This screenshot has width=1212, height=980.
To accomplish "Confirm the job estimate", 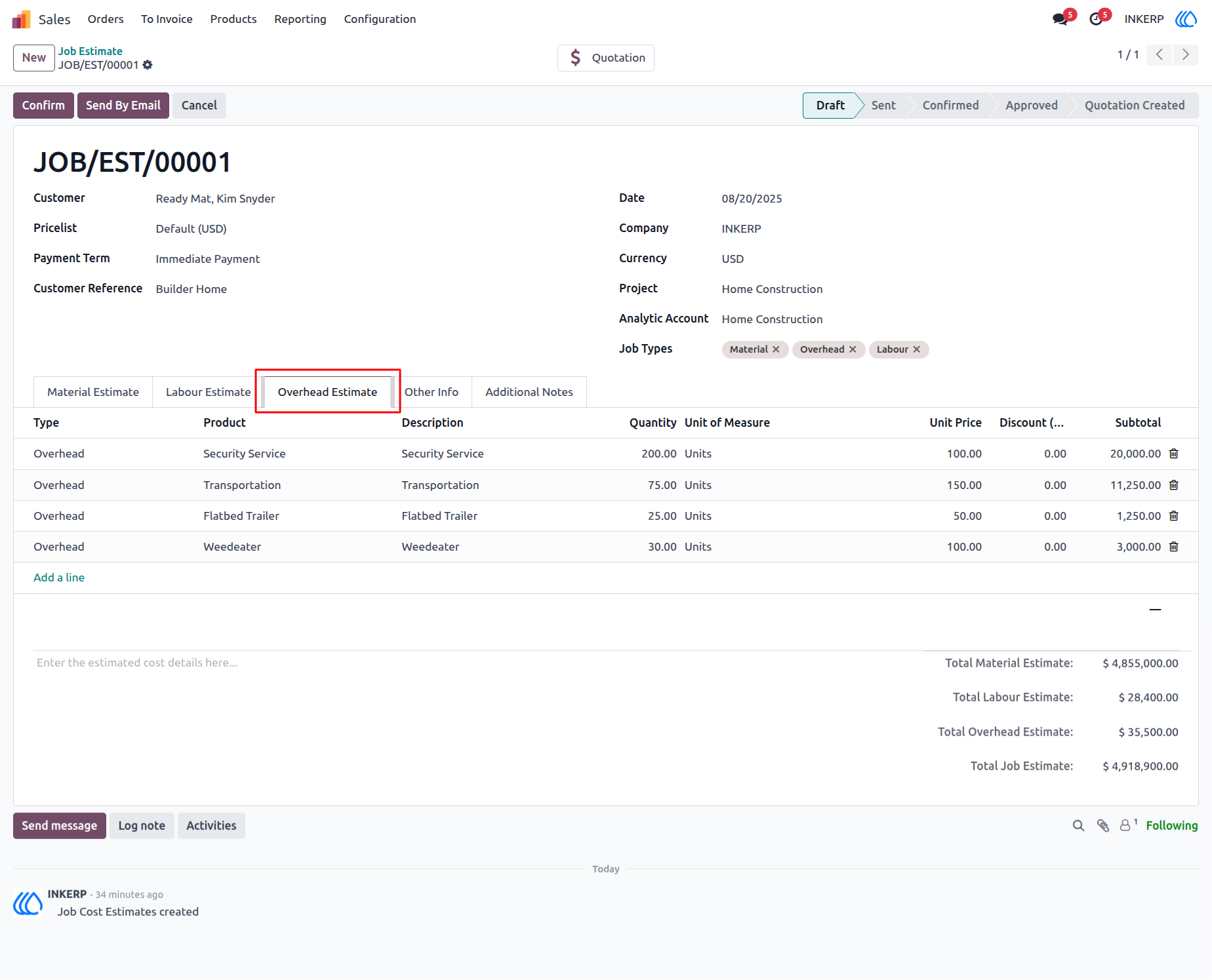I will click(x=43, y=106).
